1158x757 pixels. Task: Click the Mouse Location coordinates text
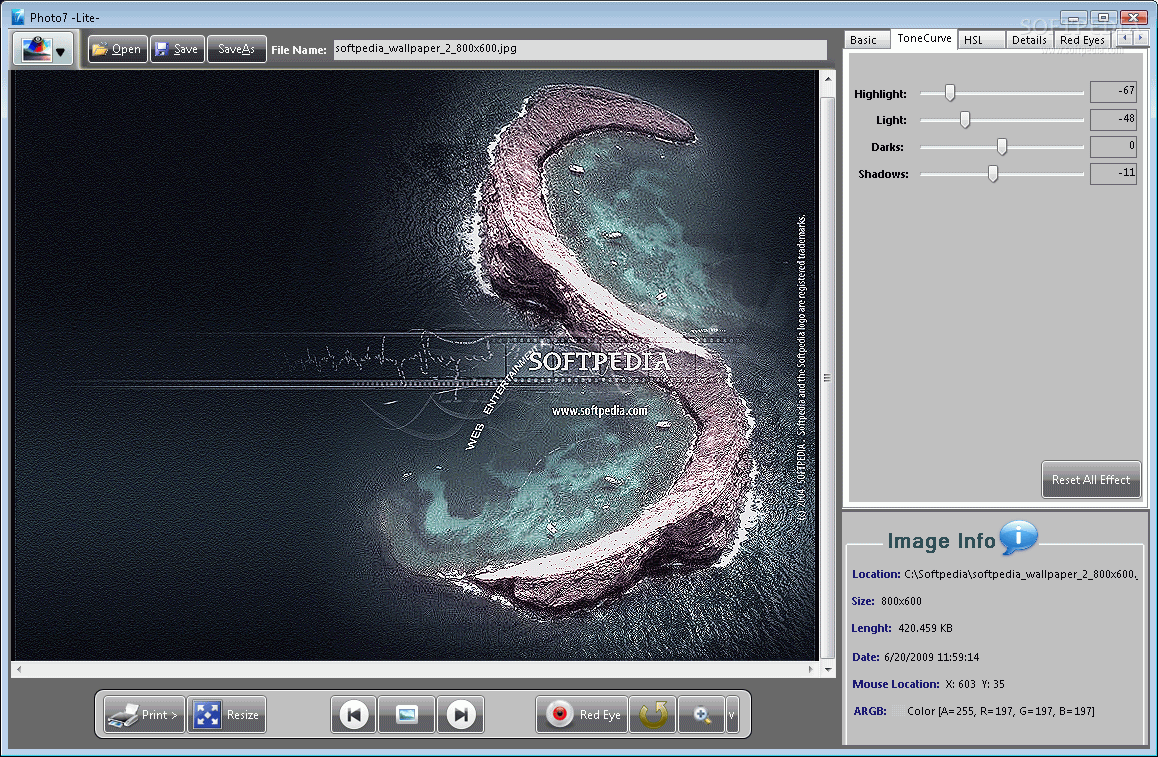(975, 684)
